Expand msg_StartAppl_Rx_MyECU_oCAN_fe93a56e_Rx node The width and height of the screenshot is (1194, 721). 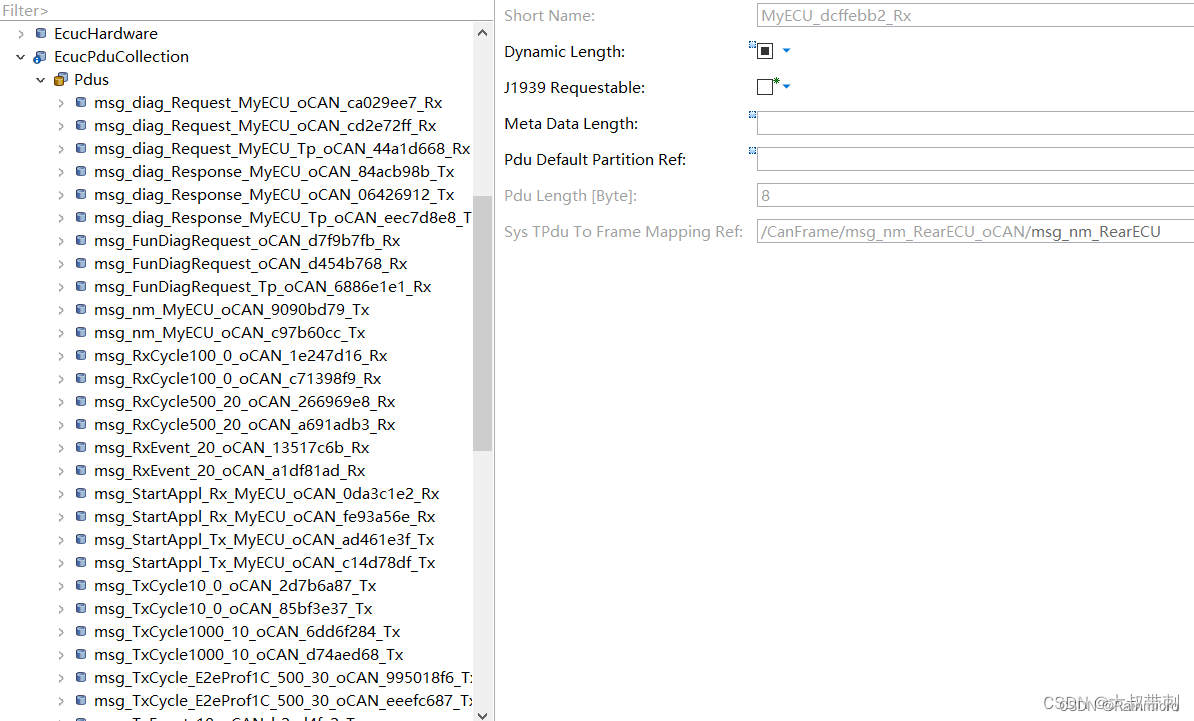tap(61, 516)
